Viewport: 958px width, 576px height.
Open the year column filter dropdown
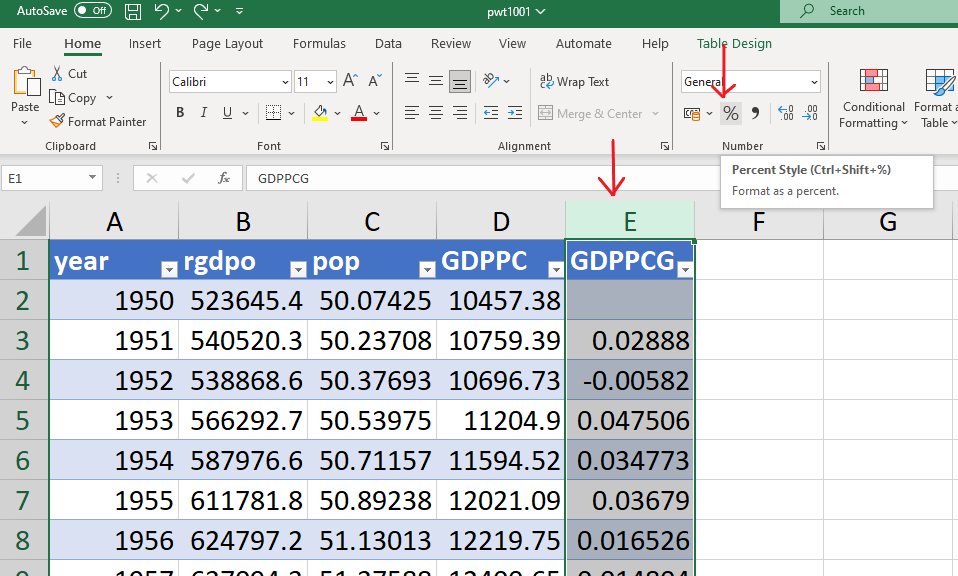(169, 269)
